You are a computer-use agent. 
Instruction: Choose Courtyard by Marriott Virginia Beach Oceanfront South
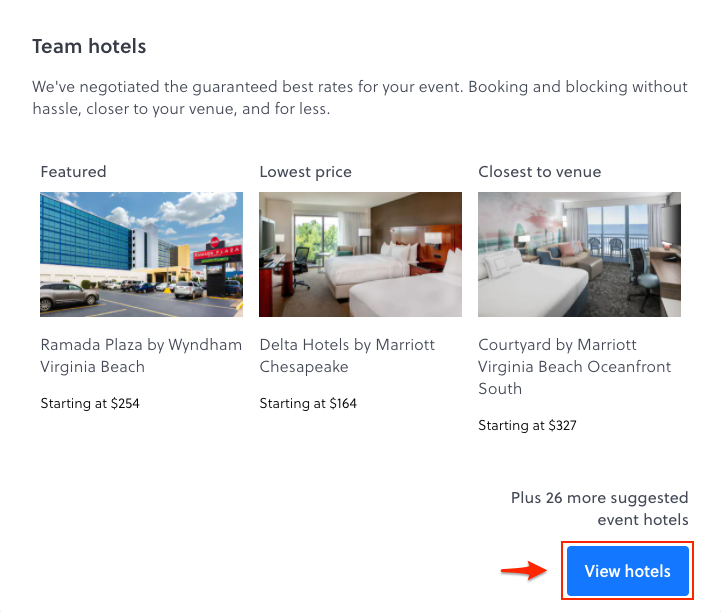tap(574, 366)
